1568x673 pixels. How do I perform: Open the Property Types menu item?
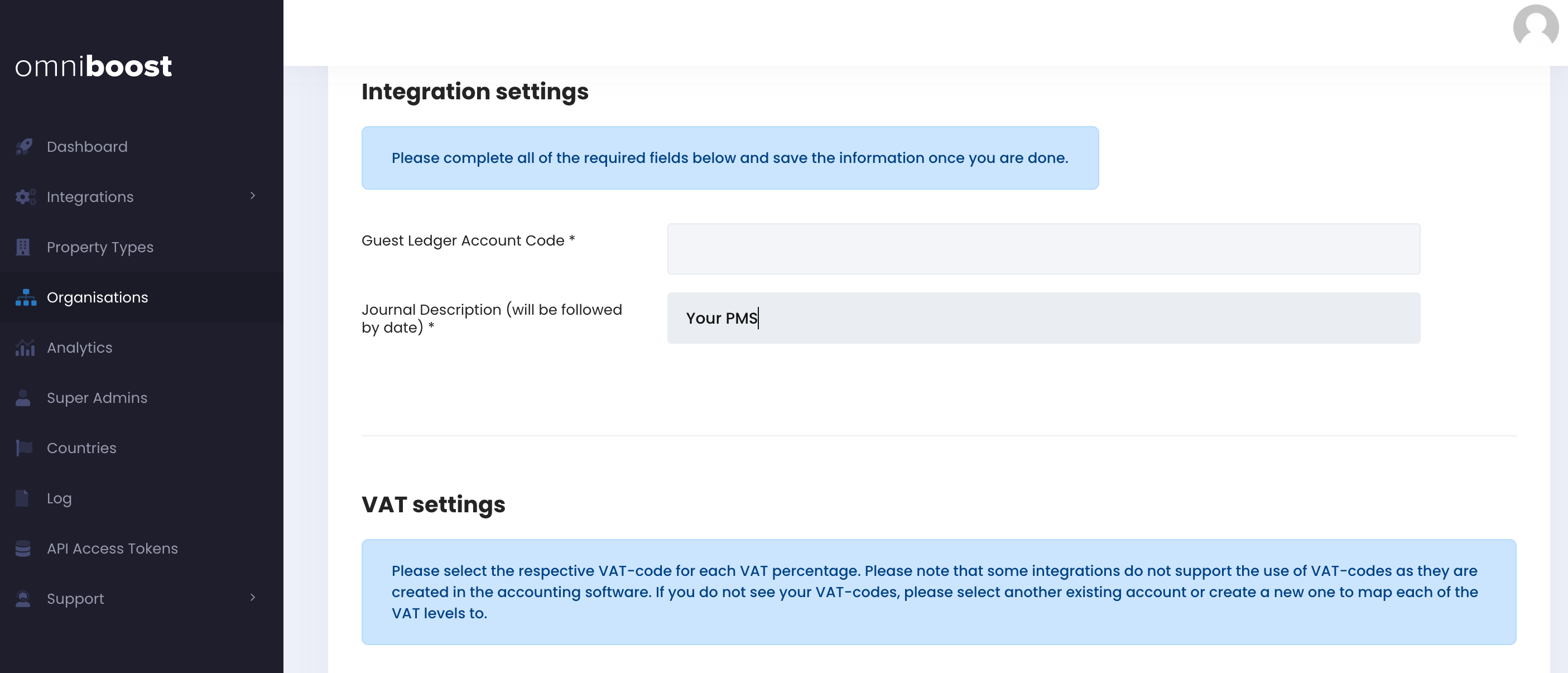coord(100,247)
